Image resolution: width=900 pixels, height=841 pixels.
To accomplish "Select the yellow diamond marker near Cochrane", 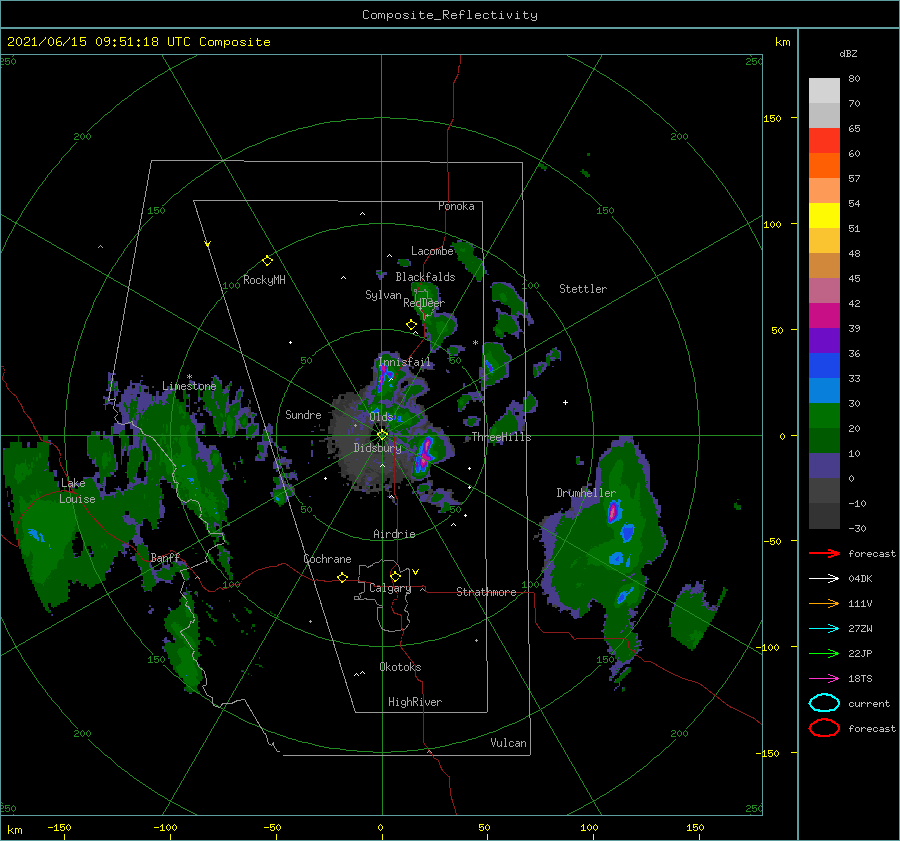I will click(342, 577).
